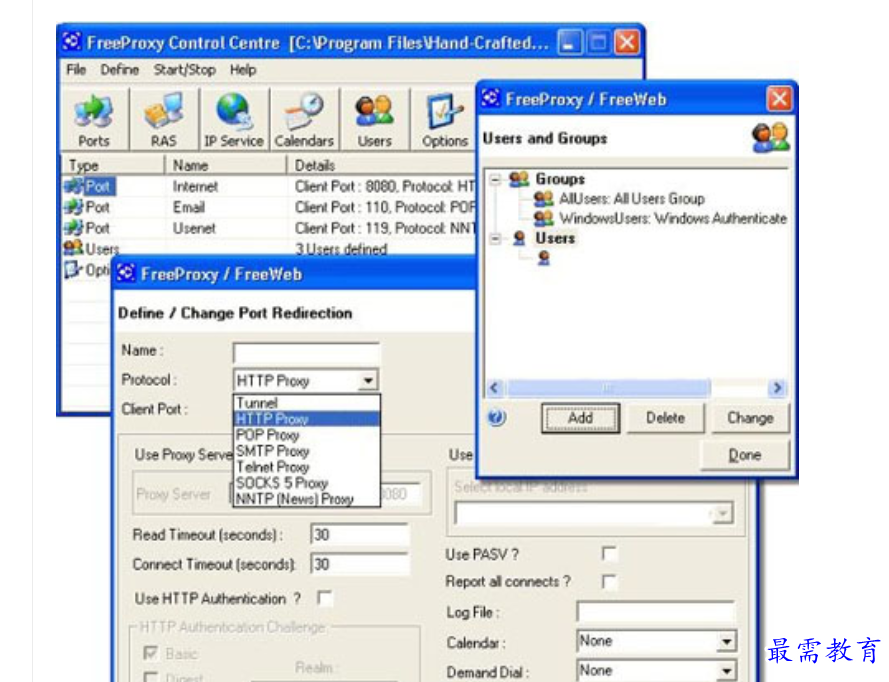The height and width of the screenshot is (682, 889).
Task: Select 'AllUsers: All Users Group' tree item
Action: click(x=632, y=198)
